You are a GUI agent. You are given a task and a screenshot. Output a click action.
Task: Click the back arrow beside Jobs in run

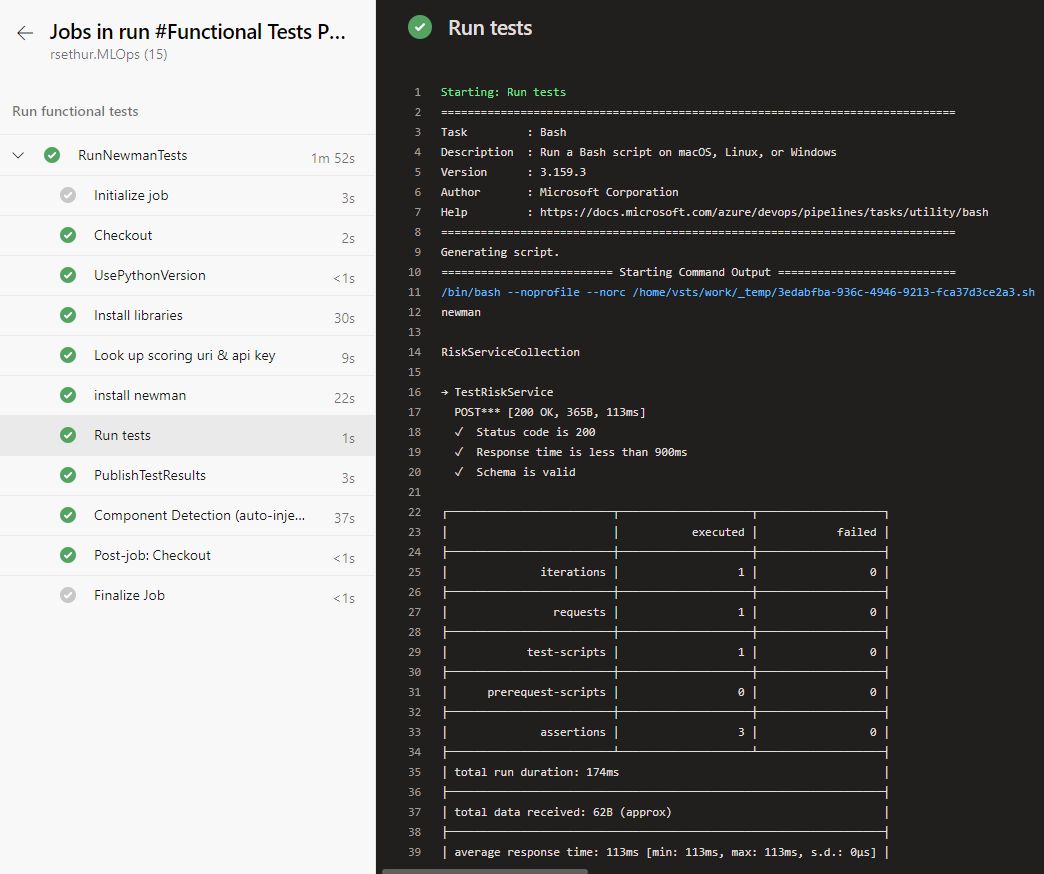[x=25, y=33]
